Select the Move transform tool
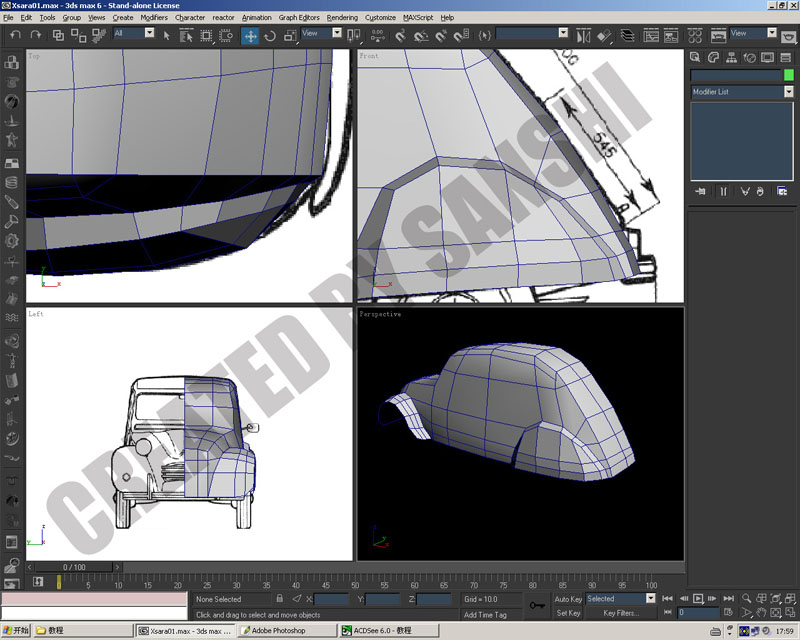 250,36
